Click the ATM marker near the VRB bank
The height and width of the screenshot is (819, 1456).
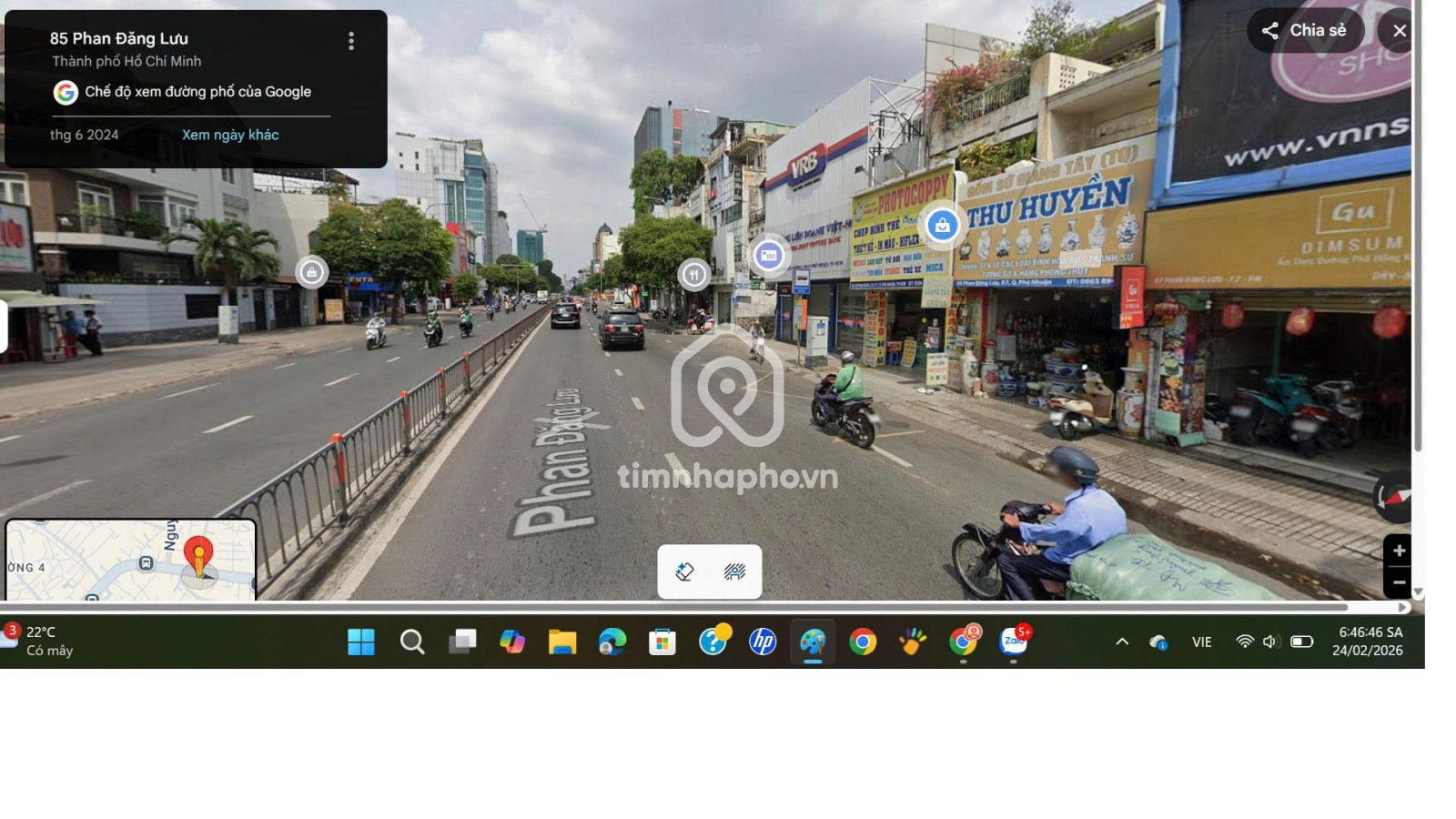769,256
